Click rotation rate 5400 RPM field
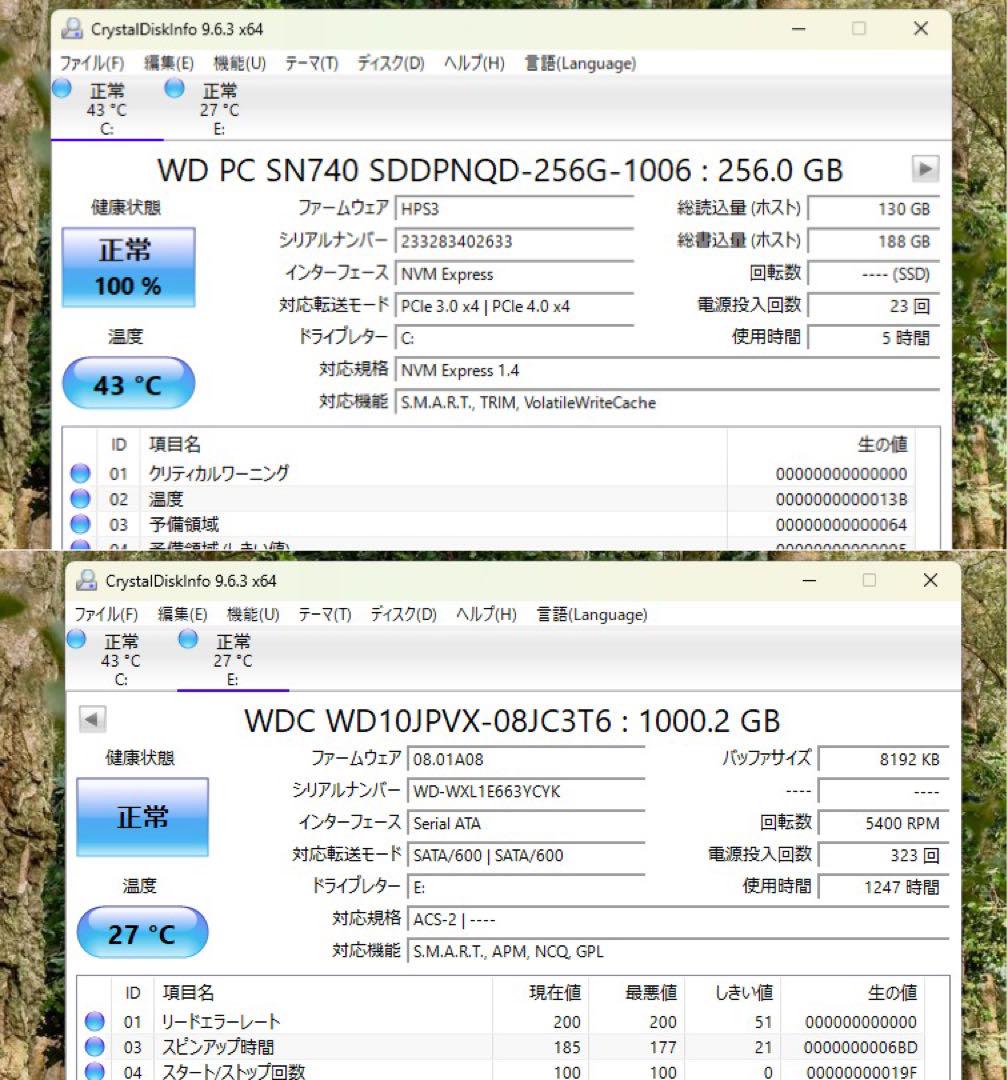 (884, 823)
